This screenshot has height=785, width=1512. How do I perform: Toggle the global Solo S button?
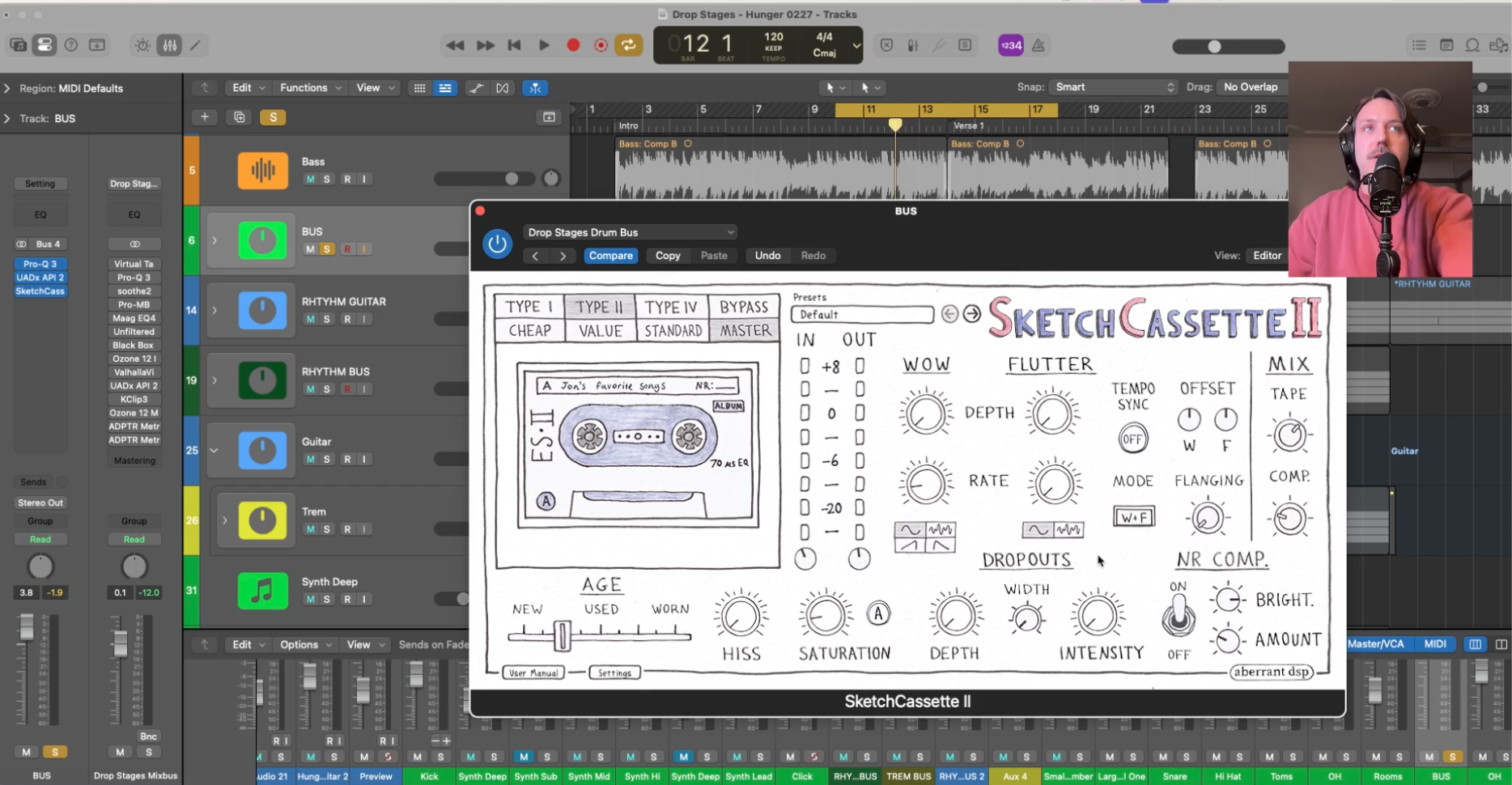pos(273,117)
